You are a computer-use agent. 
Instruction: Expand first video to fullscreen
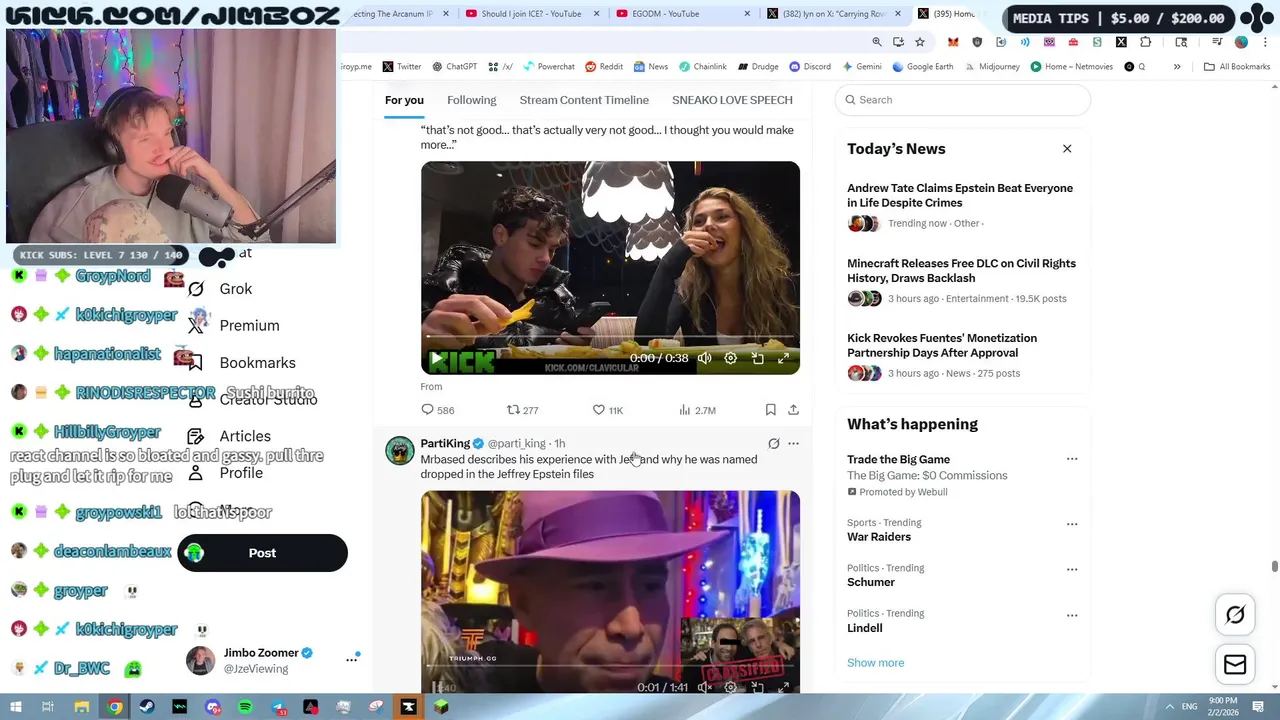click(784, 358)
